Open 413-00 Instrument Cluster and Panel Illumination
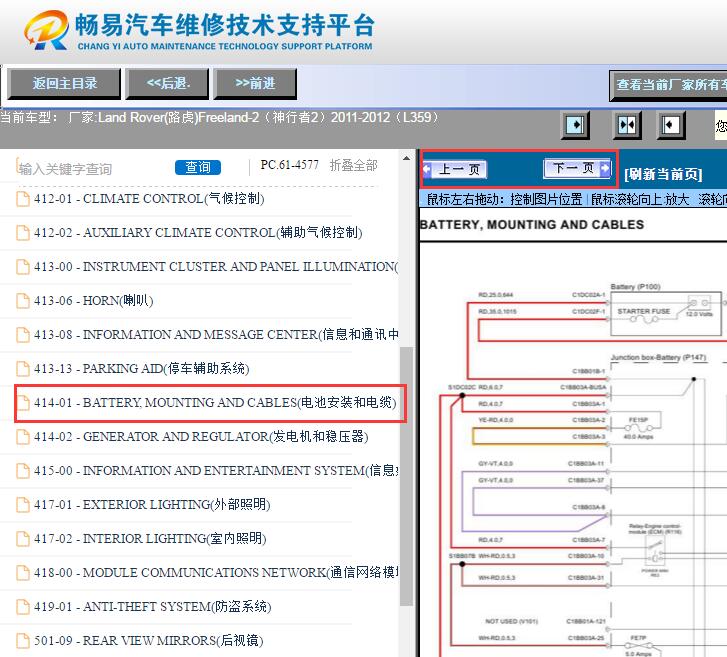Viewport: 727px width, 657px height. click(x=216, y=267)
